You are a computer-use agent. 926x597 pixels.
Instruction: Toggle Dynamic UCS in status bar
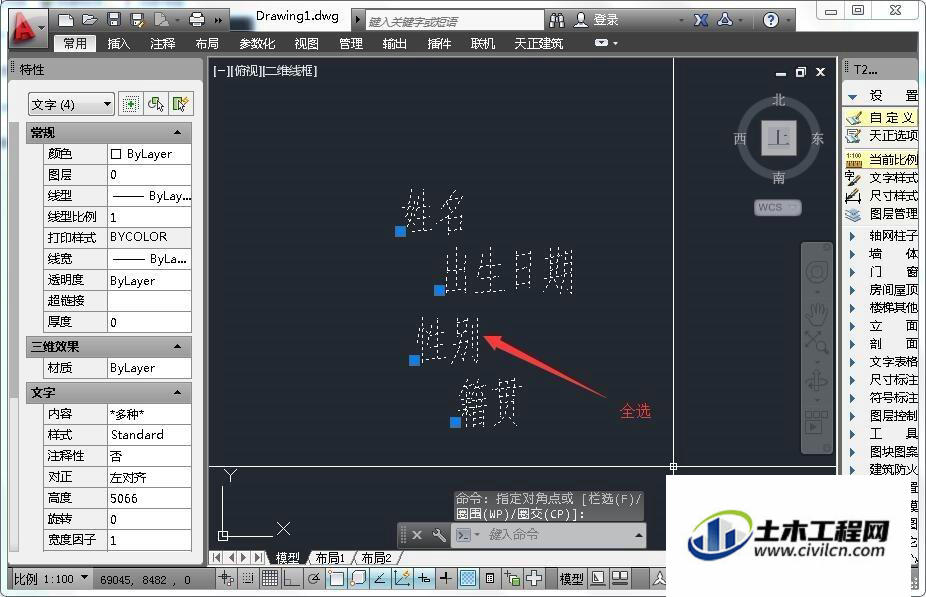tap(402, 579)
